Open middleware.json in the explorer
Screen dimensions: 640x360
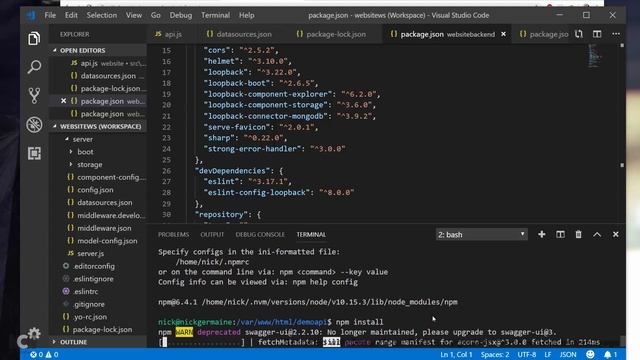[98, 228]
